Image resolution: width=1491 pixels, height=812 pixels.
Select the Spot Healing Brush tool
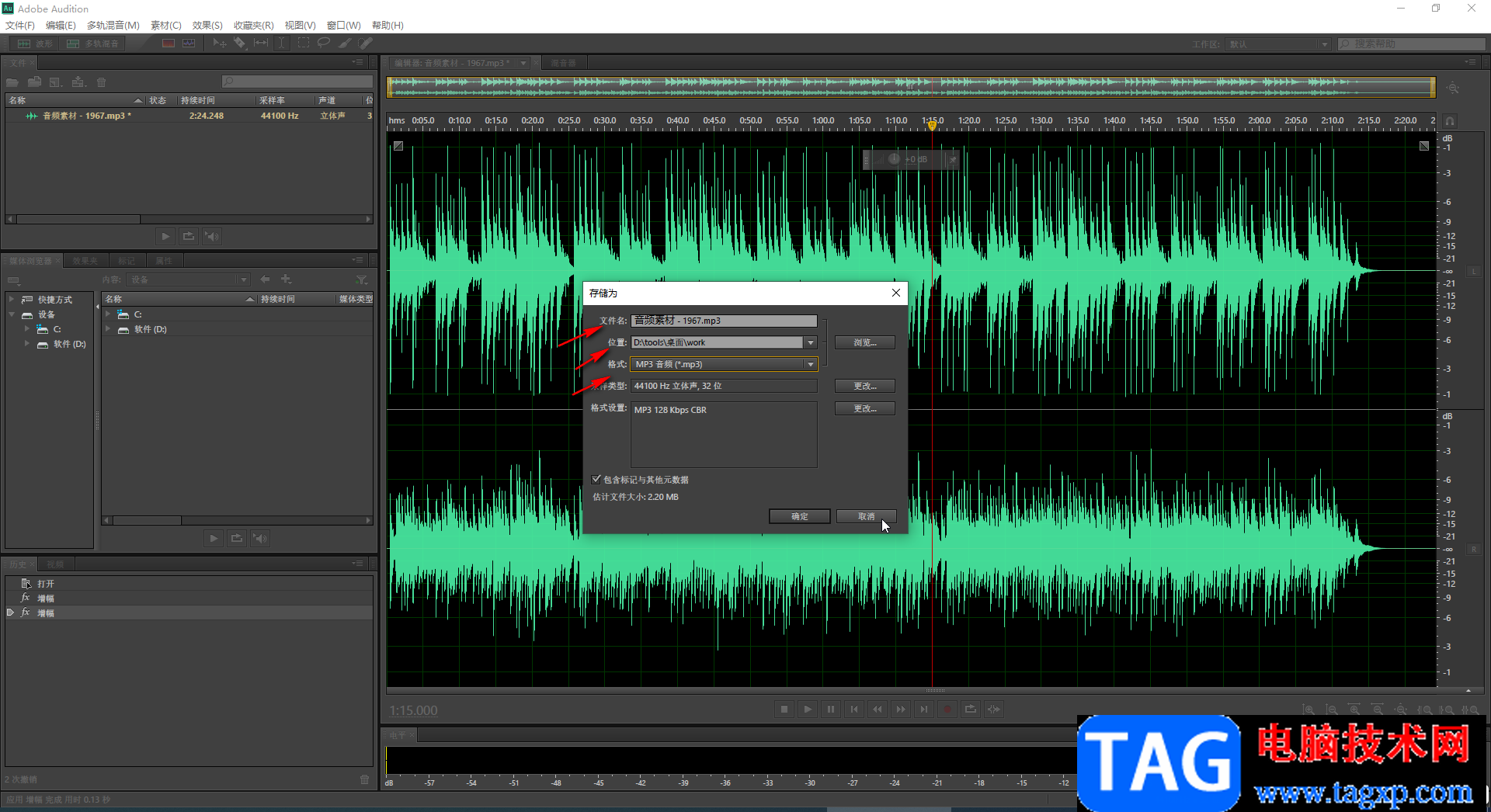pyautogui.click(x=365, y=43)
